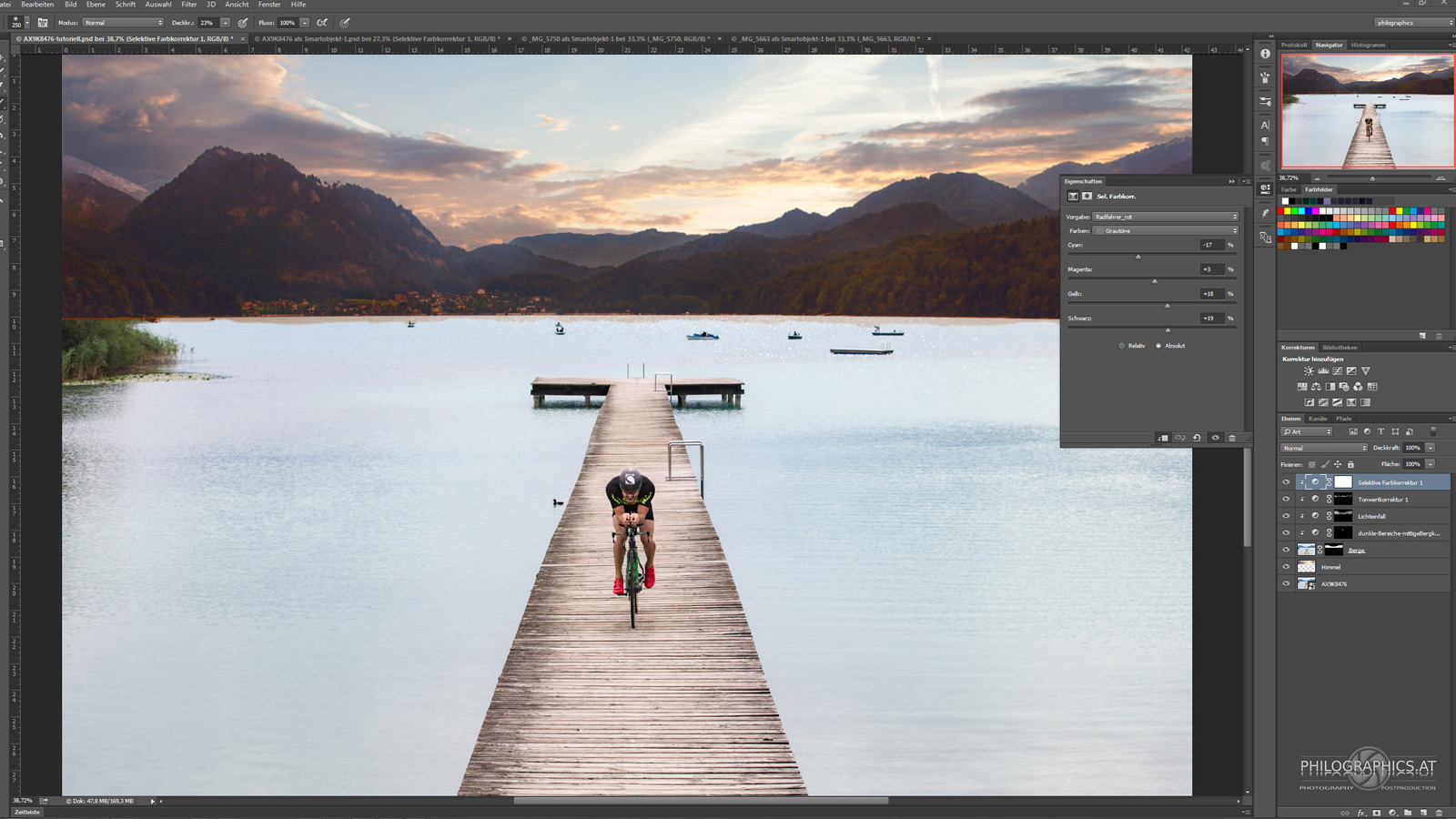Image resolution: width=1456 pixels, height=819 pixels.
Task: Select the Tonwertkorrektur 1 layer
Action: pyautogui.click(x=1383, y=500)
